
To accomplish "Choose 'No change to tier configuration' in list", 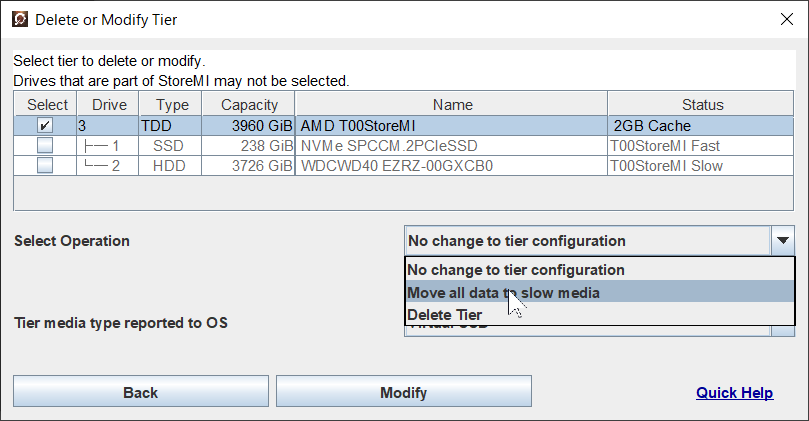I will [600, 269].
